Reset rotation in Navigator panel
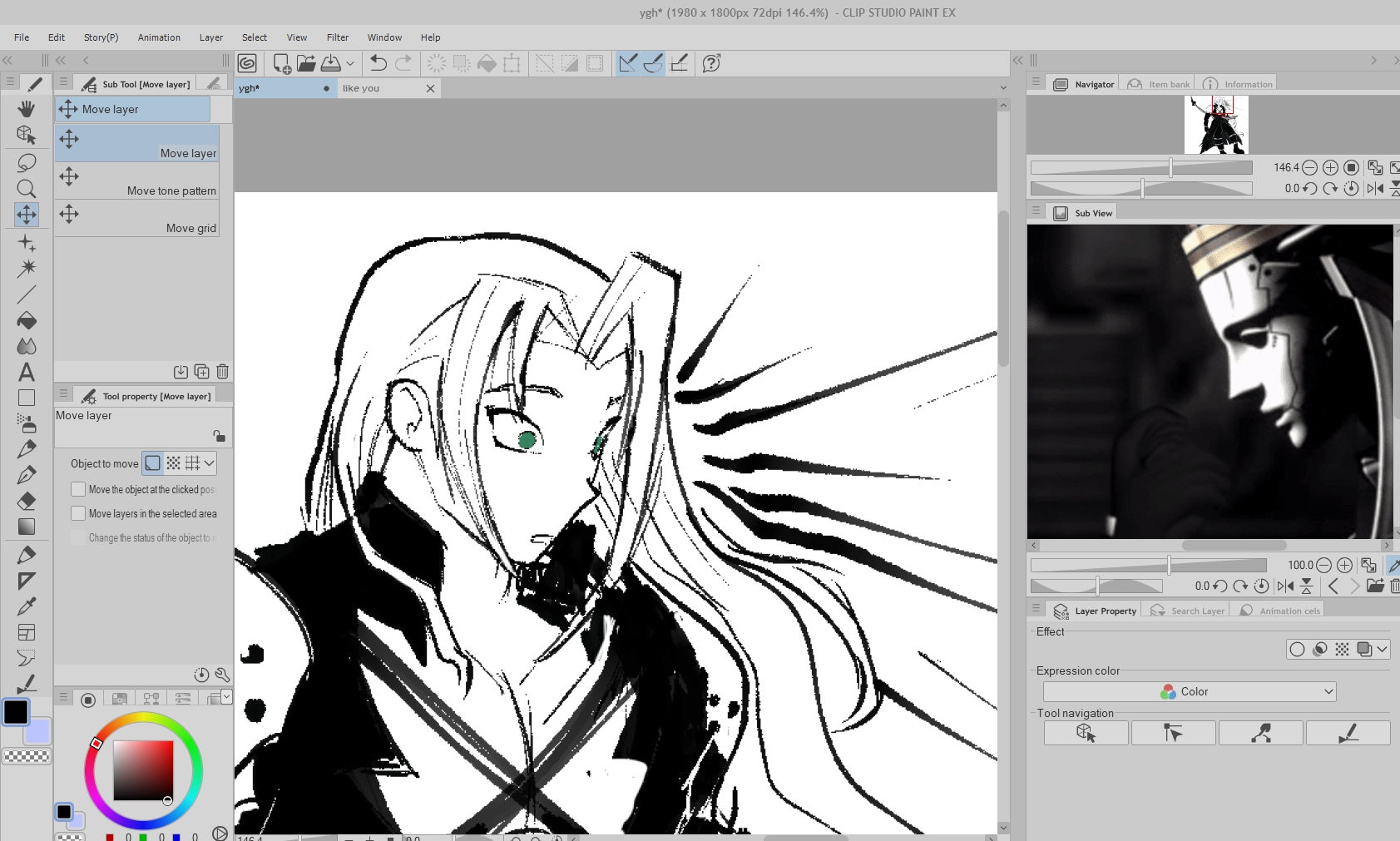The width and height of the screenshot is (1400, 841). click(1352, 188)
